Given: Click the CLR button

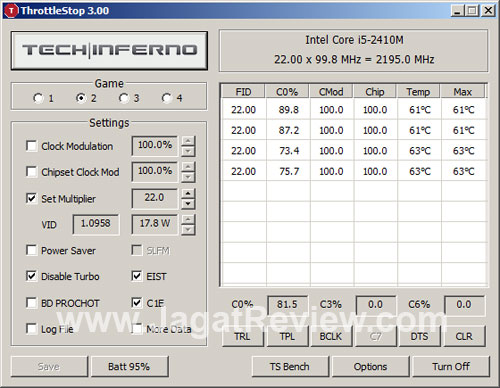Looking at the screenshot, I should point(464,337).
